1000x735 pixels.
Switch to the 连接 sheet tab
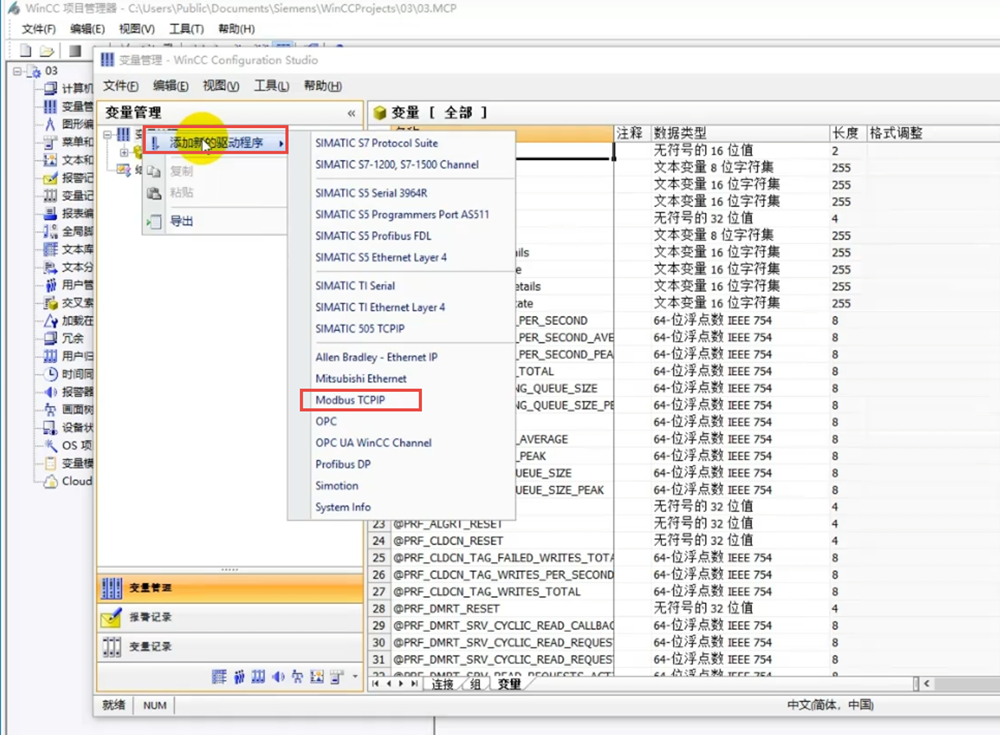click(x=443, y=684)
